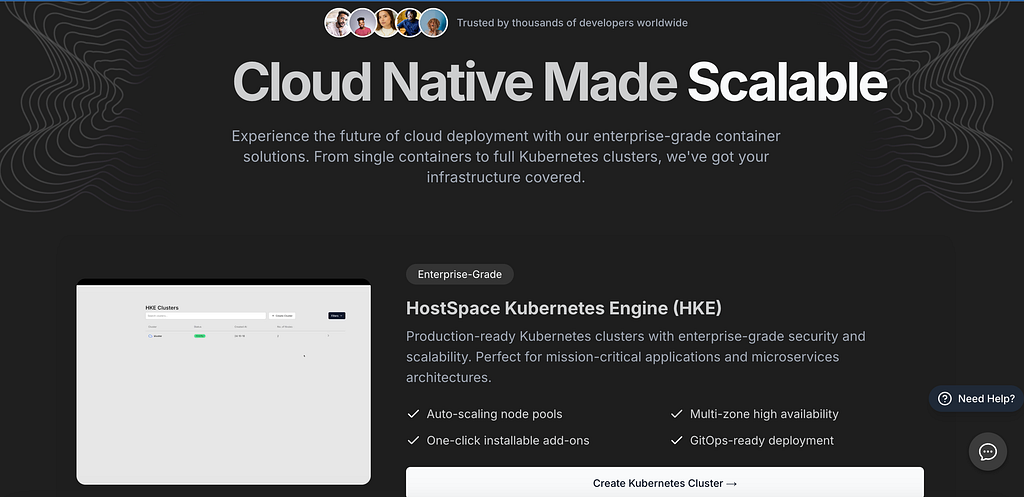Click 'HostSpace Kubernetes Engine (HKE)' heading
This screenshot has height=497, width=1024.
(x=564, y=308)
